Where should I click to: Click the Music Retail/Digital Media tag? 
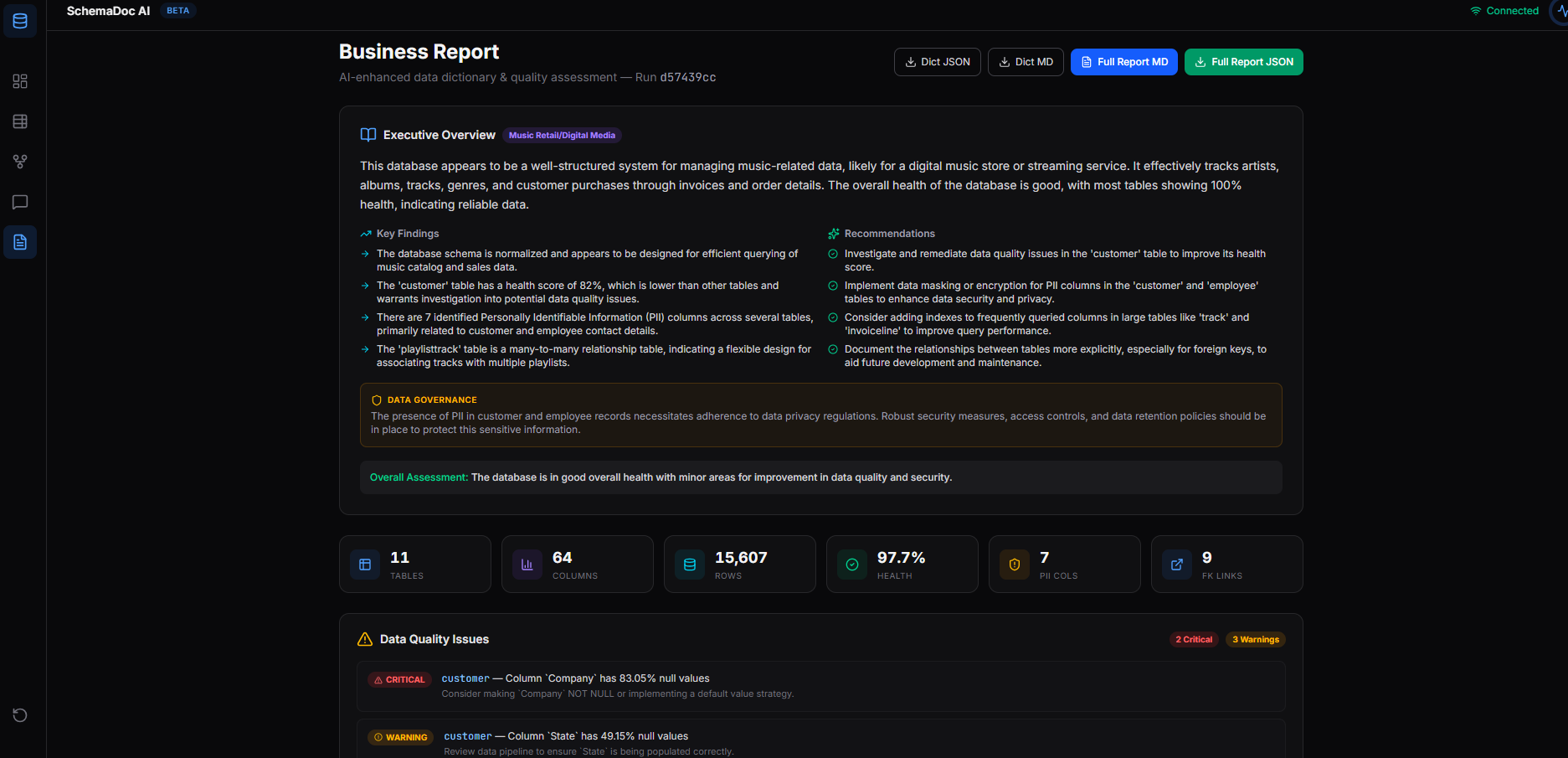pos(562,135)
